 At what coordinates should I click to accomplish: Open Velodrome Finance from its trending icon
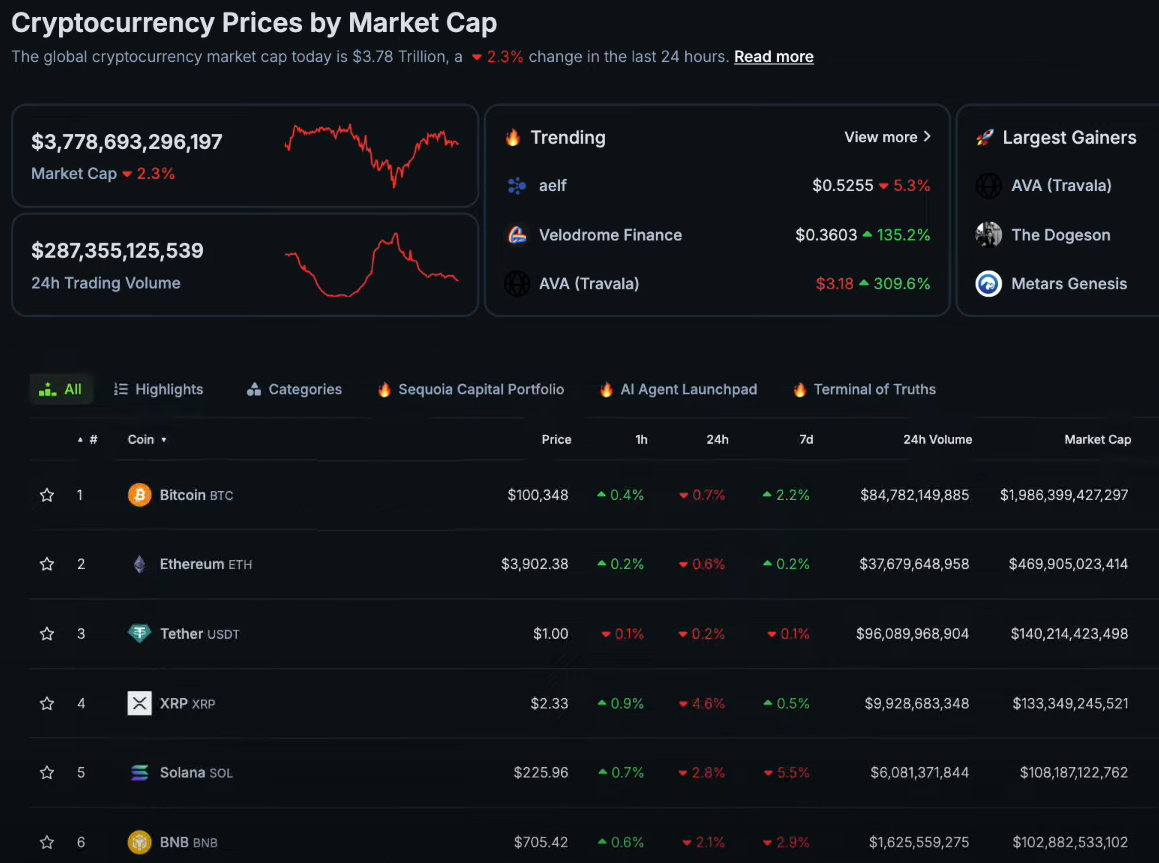coord(517,235)
